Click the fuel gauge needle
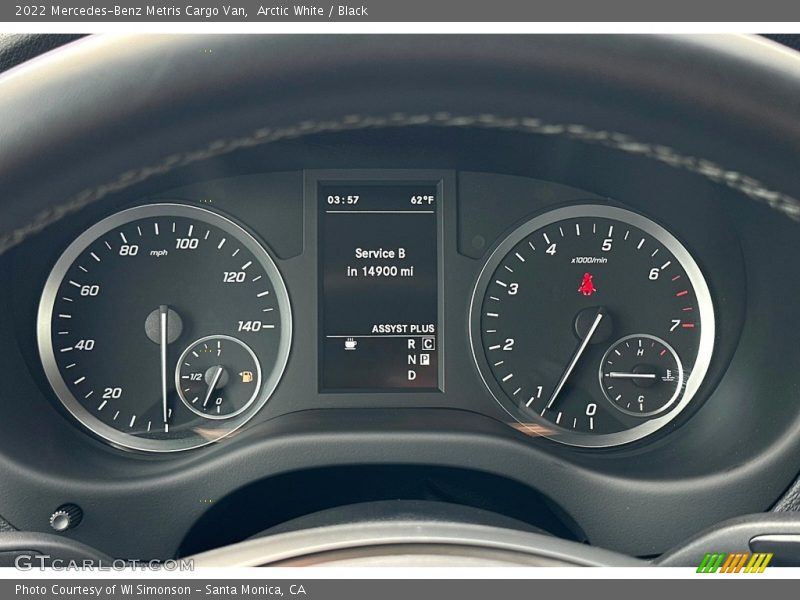This screenshot has width=800, height=600. pos(213,386)
